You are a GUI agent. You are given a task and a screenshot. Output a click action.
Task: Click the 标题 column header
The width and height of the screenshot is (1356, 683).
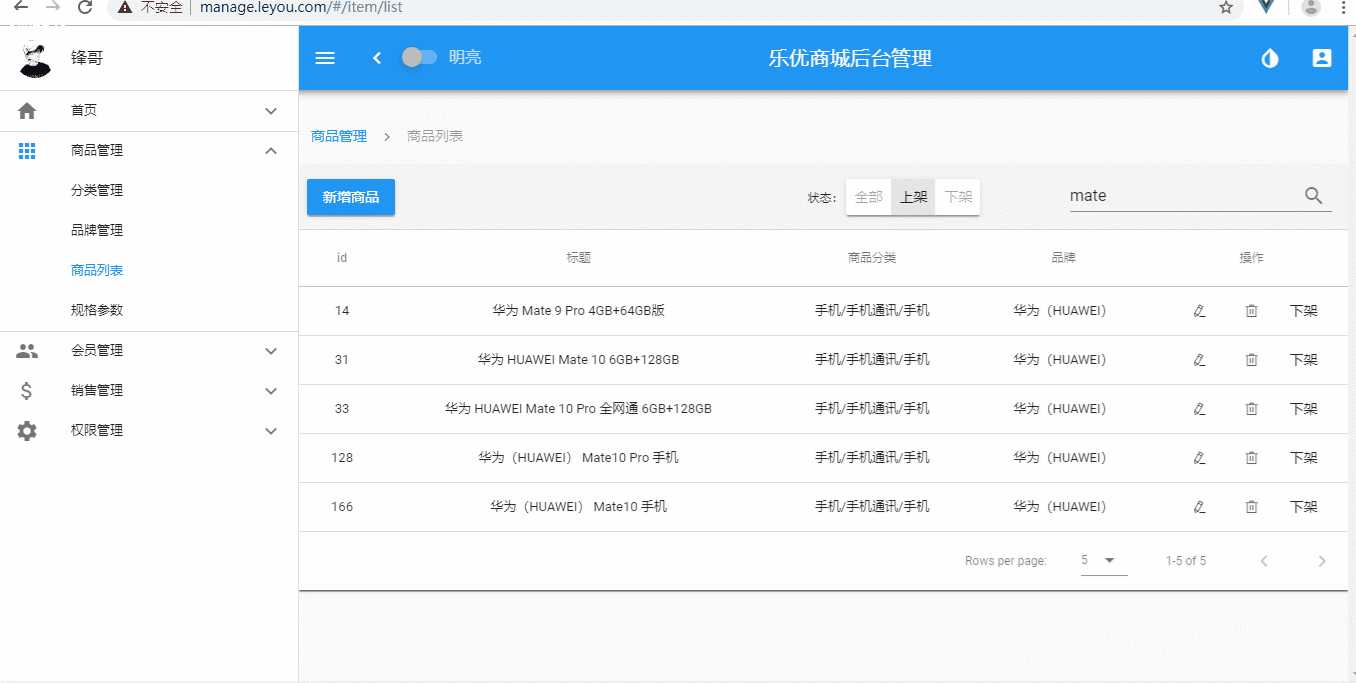point(579,258)
